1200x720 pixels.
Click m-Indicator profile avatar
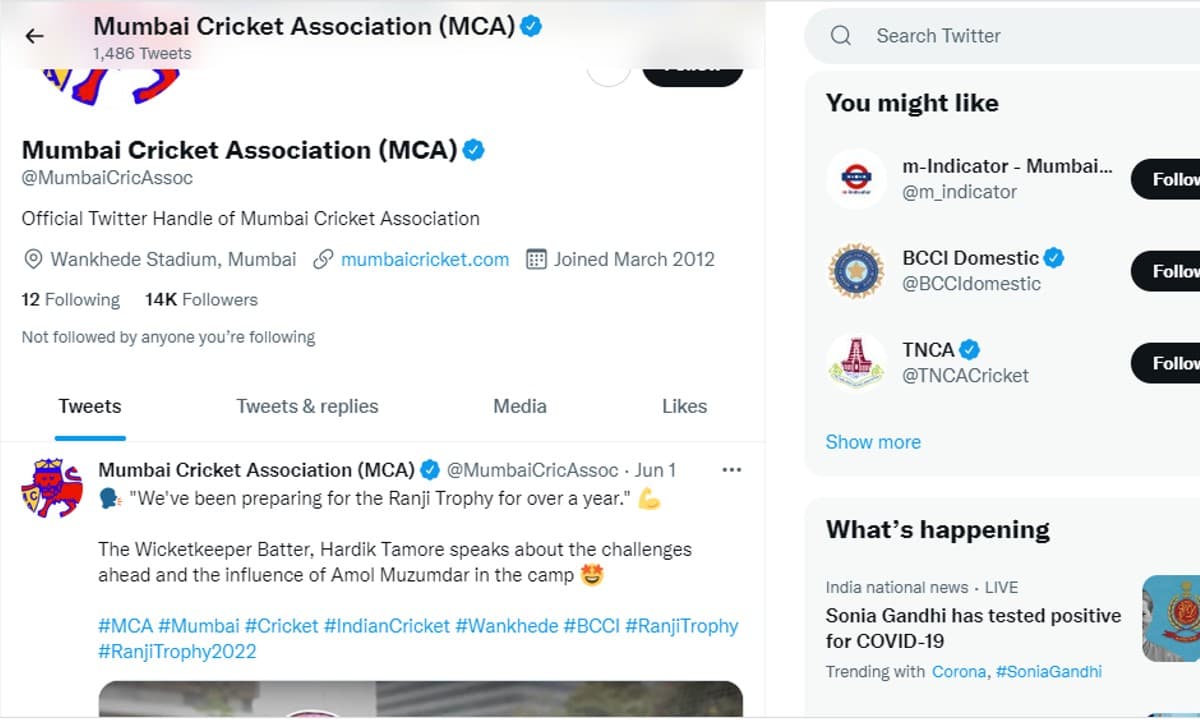pos(857,179)
